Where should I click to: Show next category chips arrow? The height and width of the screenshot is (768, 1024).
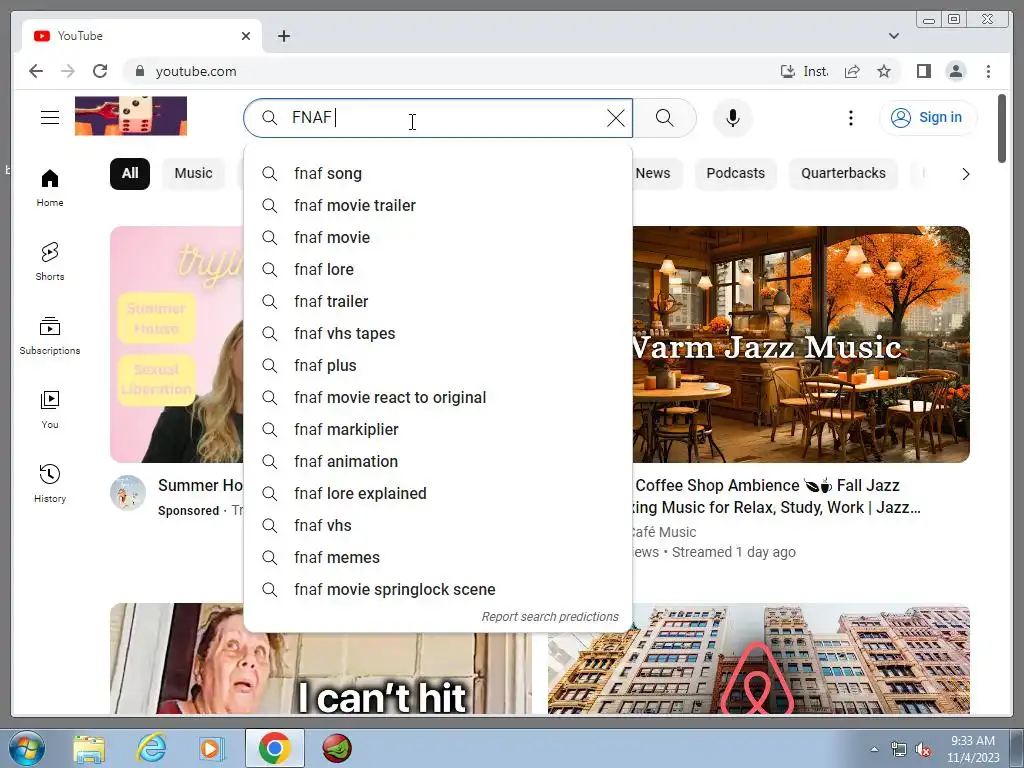point(965,174)
